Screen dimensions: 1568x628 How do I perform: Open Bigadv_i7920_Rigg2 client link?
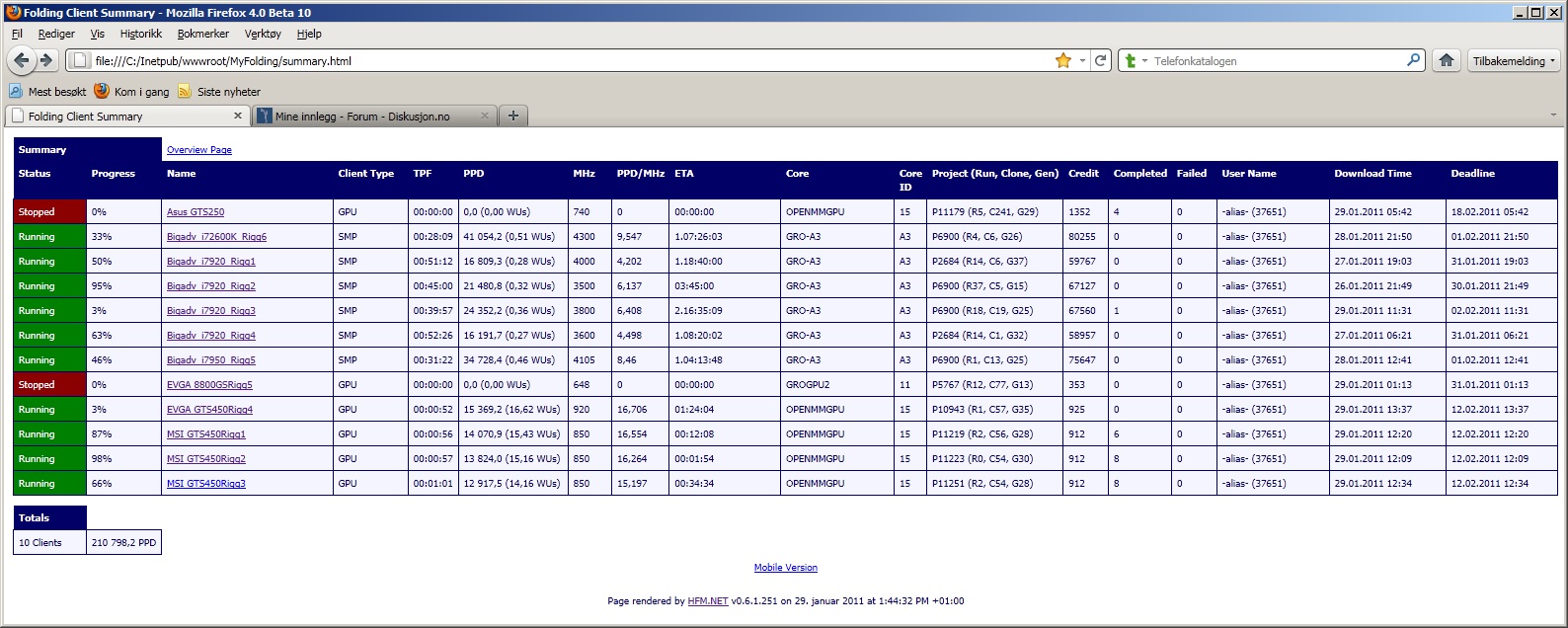click(211, 286)
